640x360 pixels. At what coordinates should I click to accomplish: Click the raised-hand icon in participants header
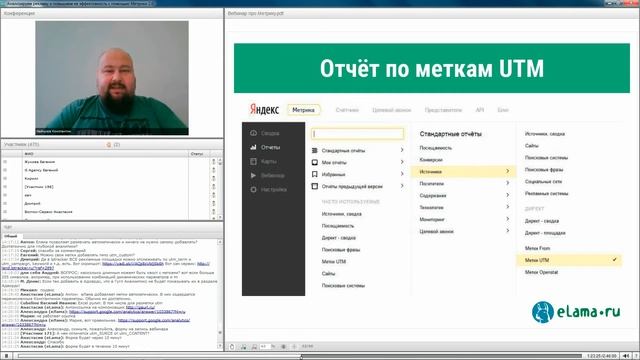pyautogui.click(x=109, y=144)
